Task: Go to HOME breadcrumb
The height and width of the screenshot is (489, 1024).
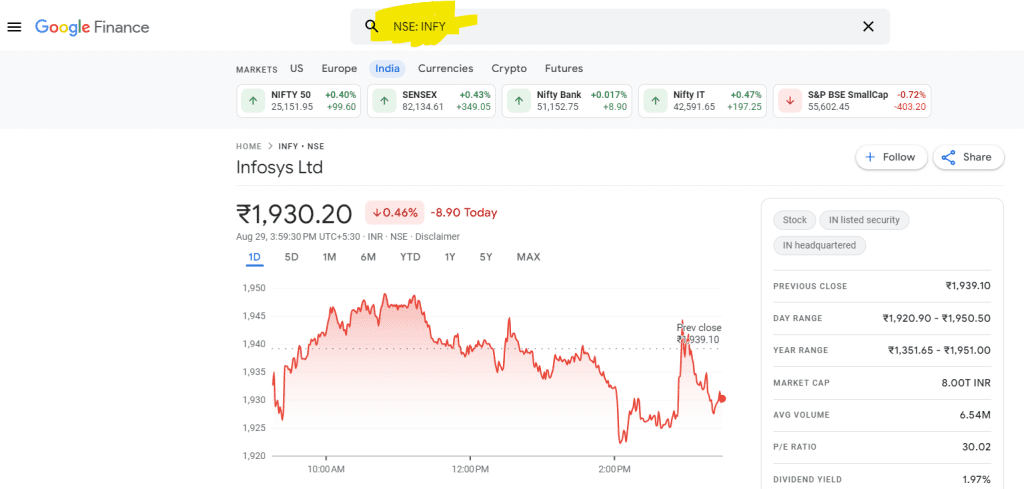Action: tap(248, 146)
